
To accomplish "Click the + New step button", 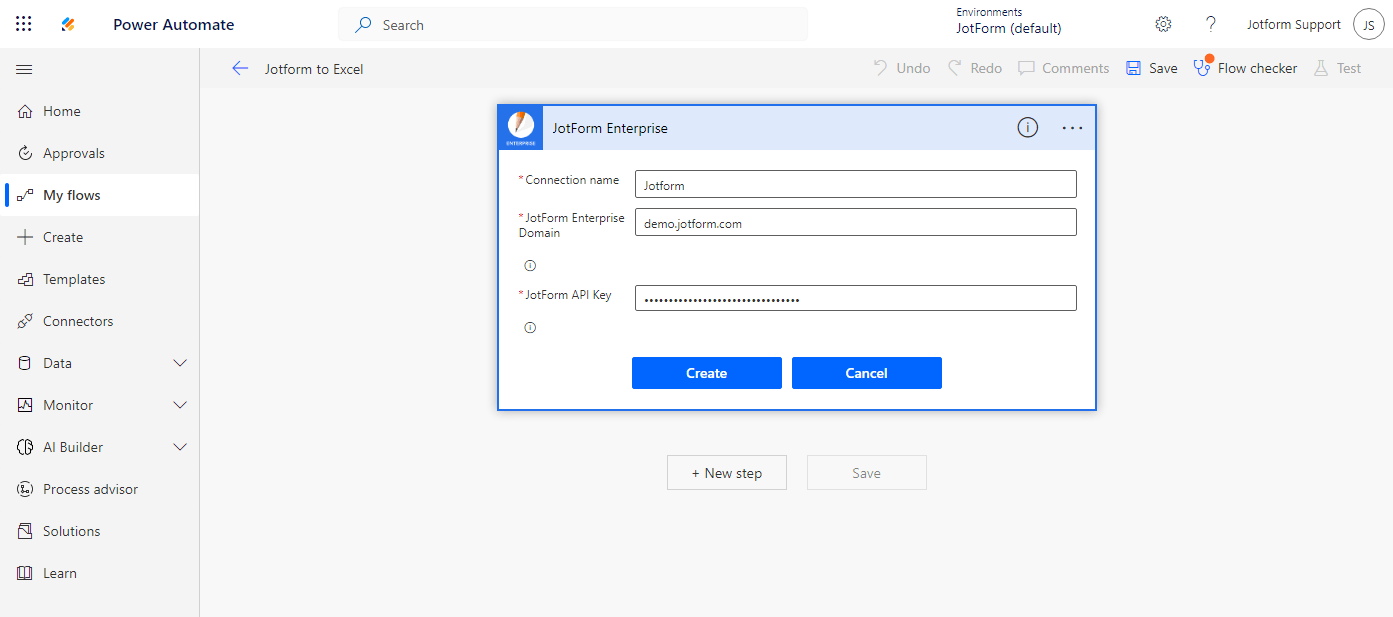I will (727, 473).
